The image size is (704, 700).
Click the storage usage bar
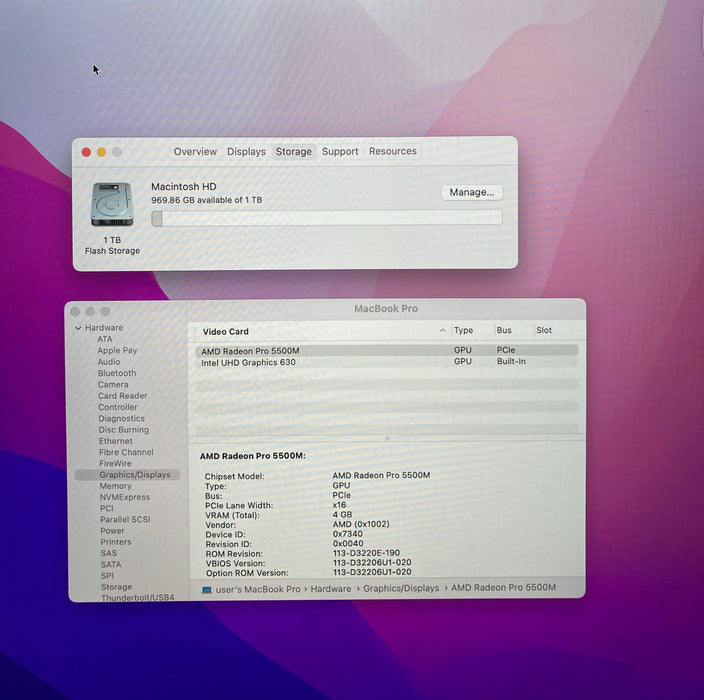pyautogui.click(x=326, y=218)
